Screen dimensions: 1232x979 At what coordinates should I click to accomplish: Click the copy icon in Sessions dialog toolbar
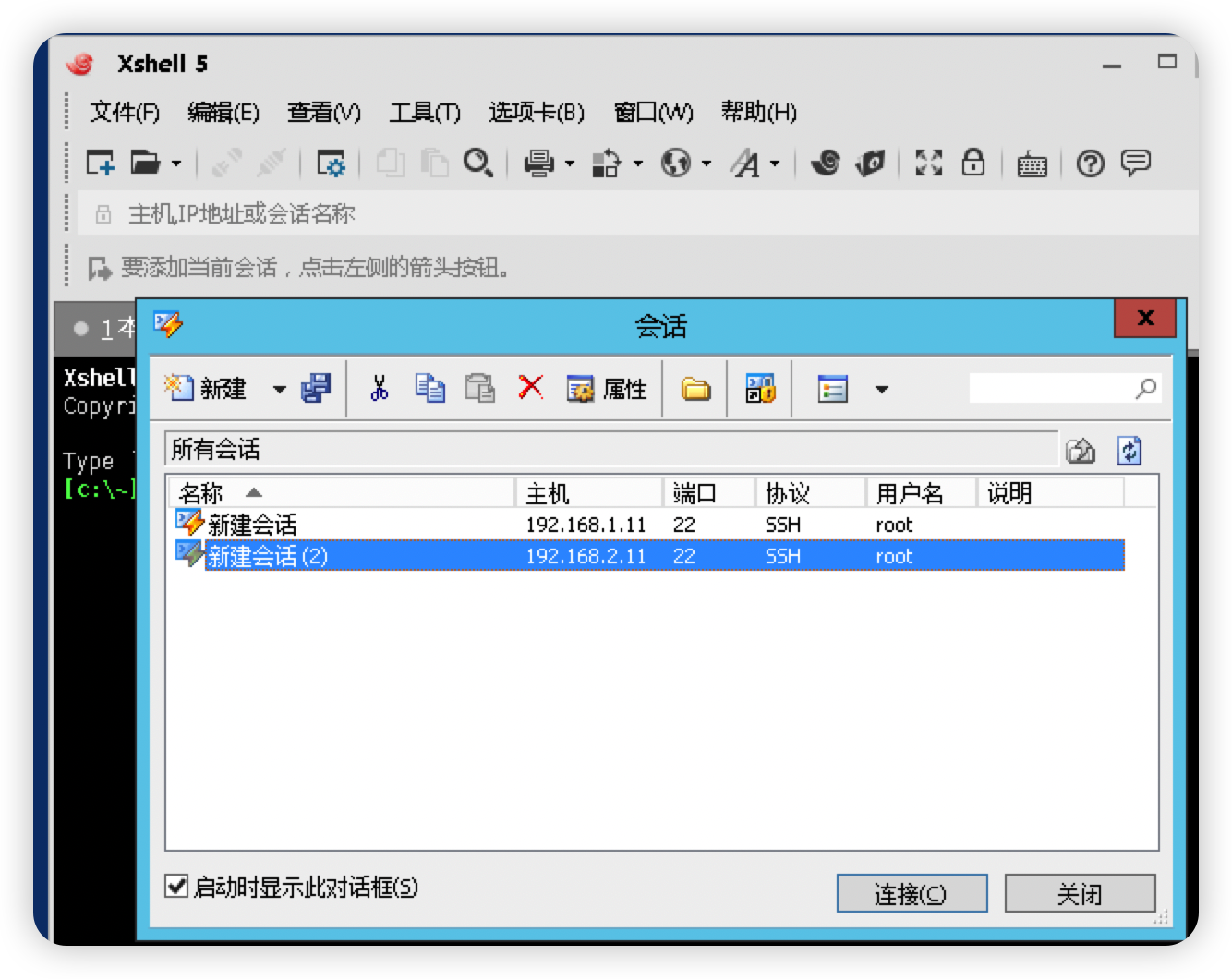429,388
